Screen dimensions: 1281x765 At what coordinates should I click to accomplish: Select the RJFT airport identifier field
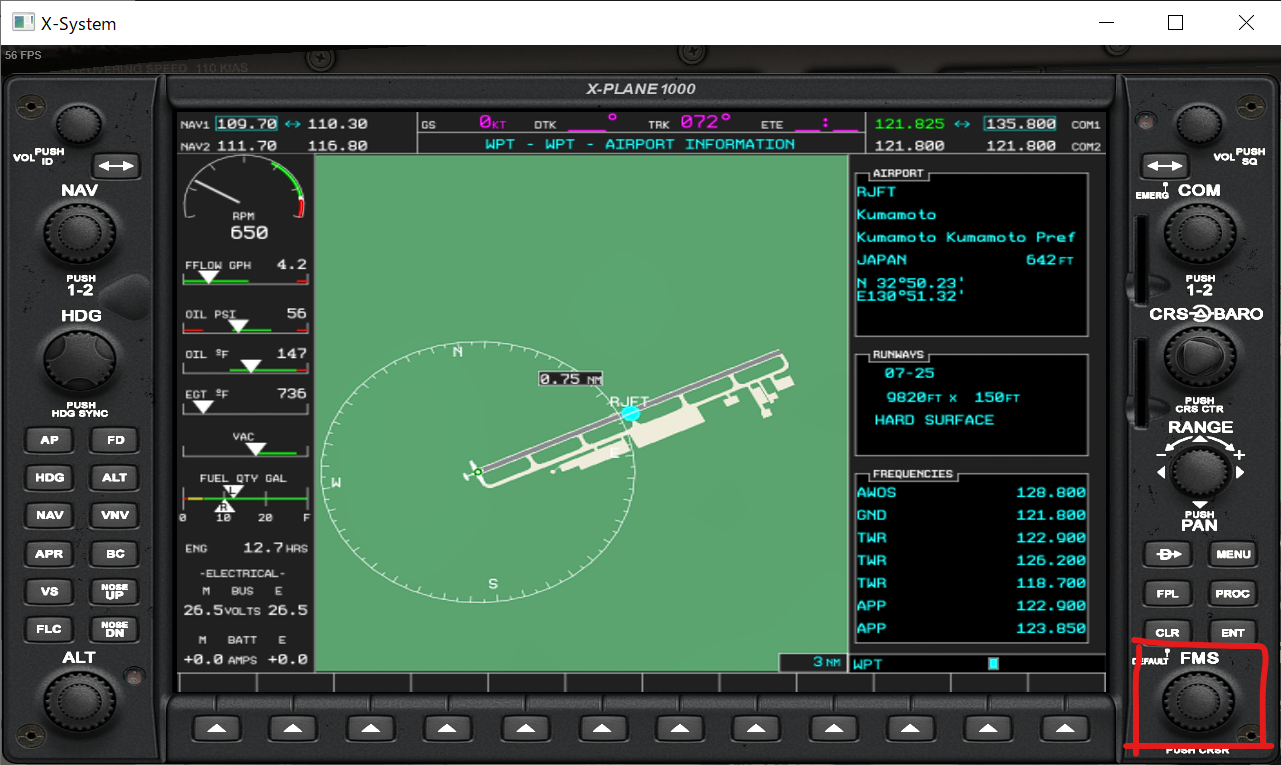click(876, 192)
